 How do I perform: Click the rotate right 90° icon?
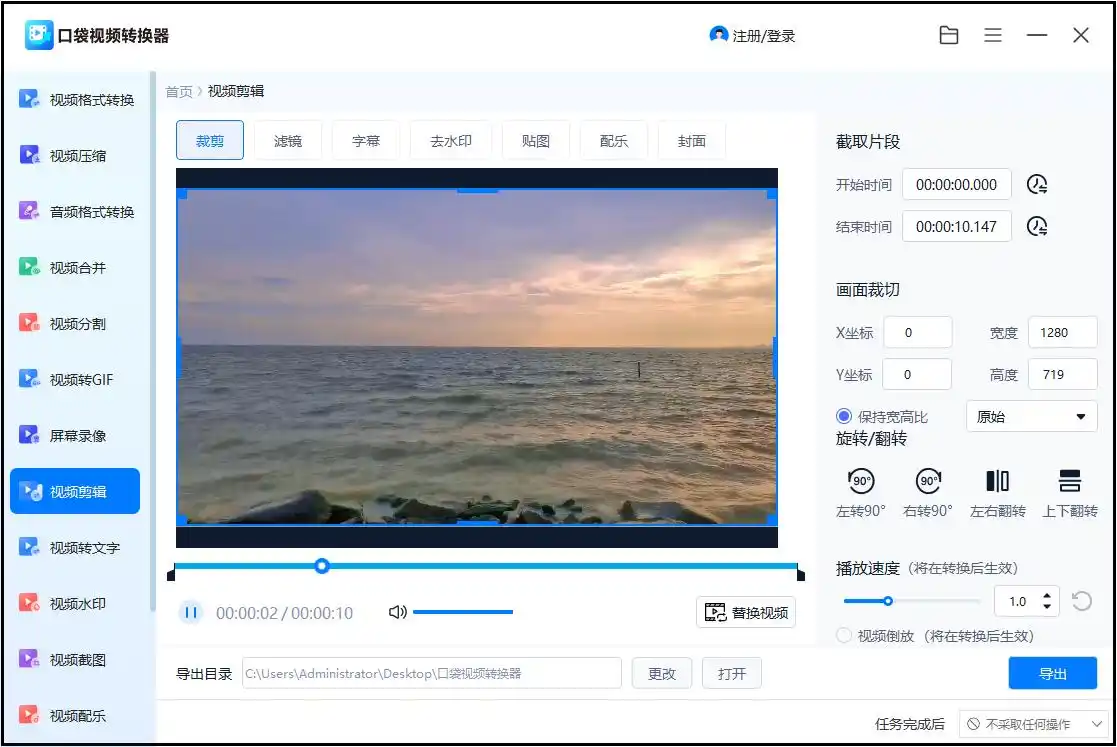pyautogui.click(x=929, y=482)
